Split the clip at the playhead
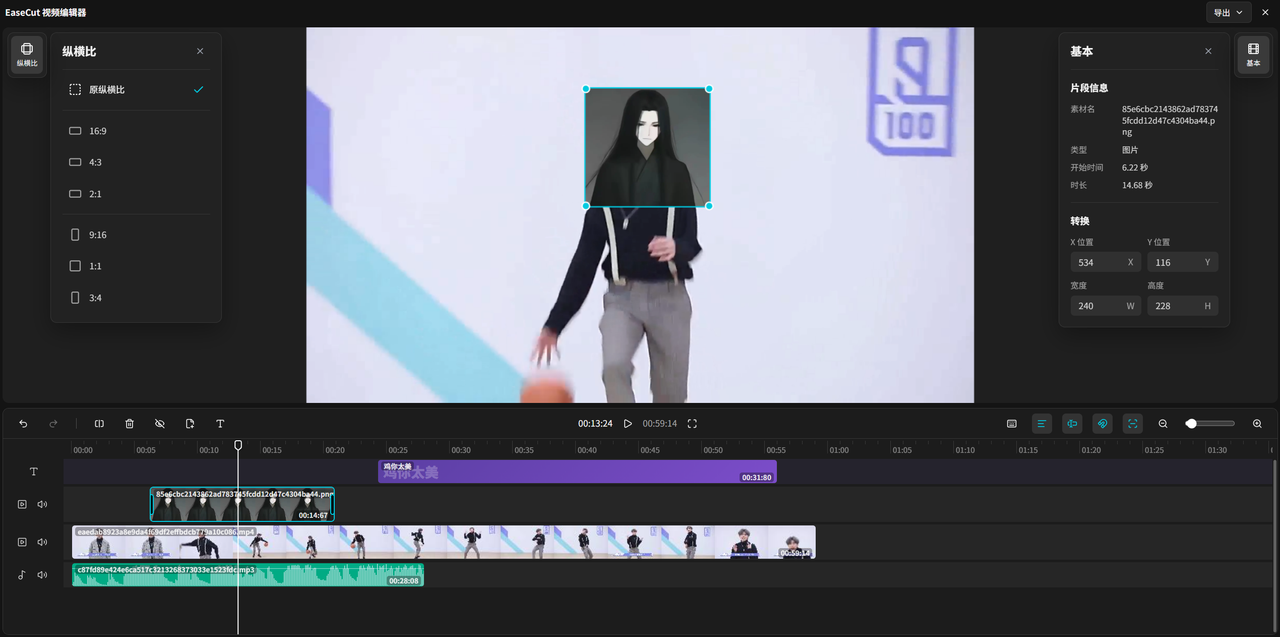 [x=99, y=424]
